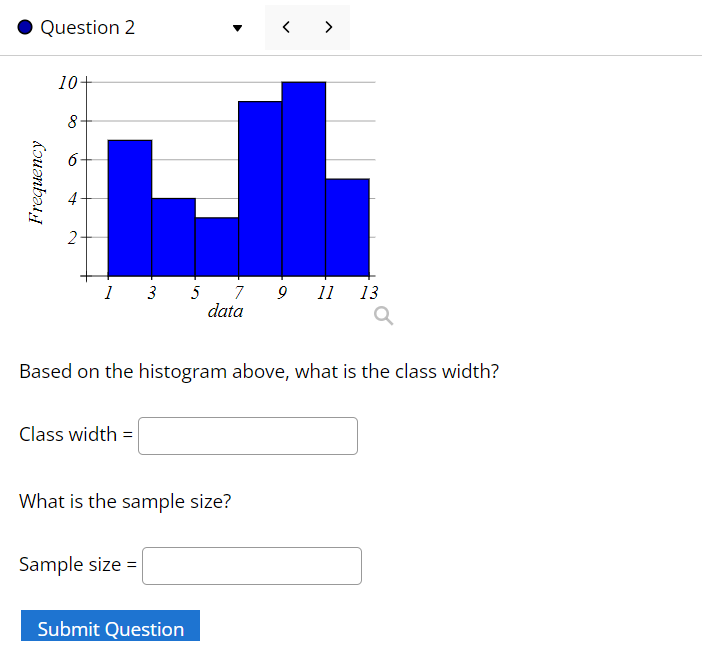The image size is (702, 671).
Task: Go to the next question arrow
Action: click(x=329, y=27)
